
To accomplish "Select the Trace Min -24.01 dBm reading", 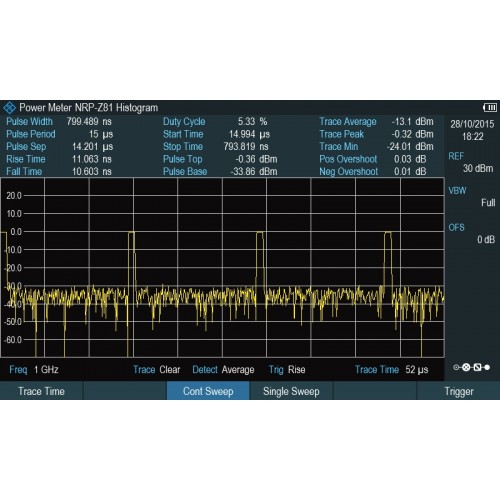I will point(376,147).
